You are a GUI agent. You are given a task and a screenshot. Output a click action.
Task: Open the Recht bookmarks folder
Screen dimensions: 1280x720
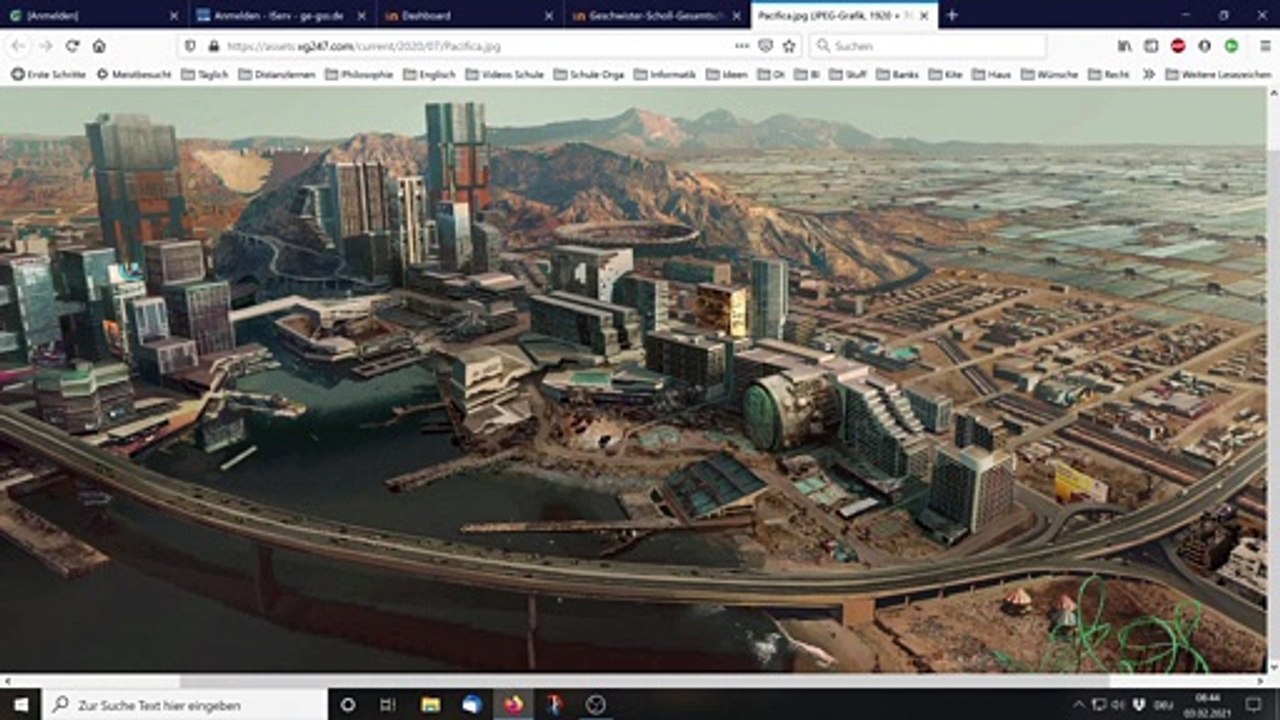point(1109,74)
